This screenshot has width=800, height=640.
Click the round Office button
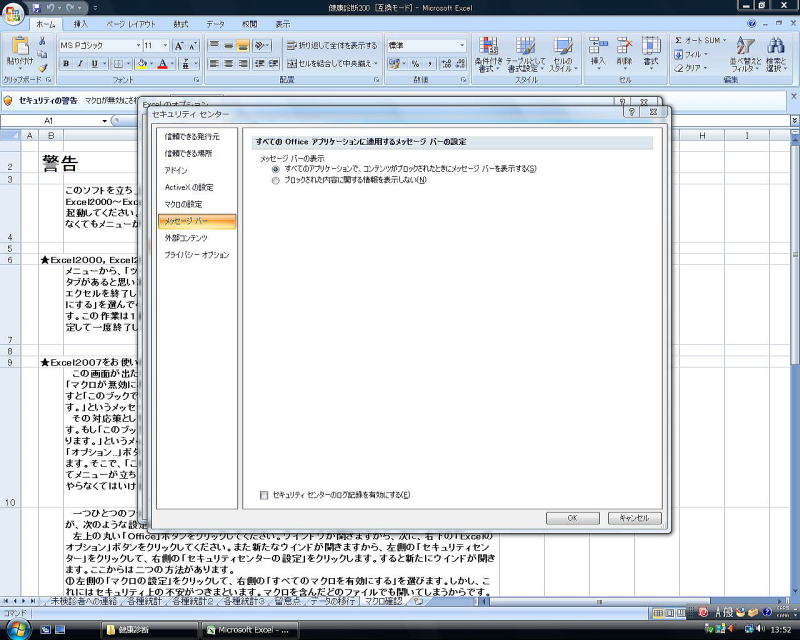13,13
